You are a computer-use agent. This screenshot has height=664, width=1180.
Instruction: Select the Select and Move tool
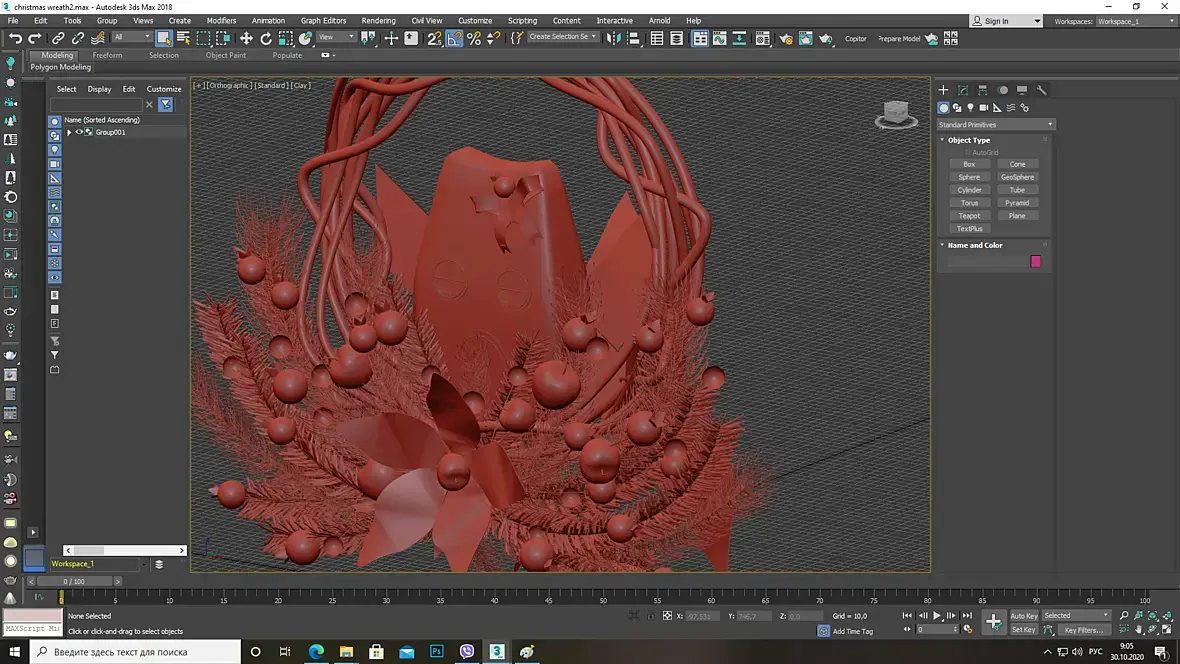click(x=246, y=38)
